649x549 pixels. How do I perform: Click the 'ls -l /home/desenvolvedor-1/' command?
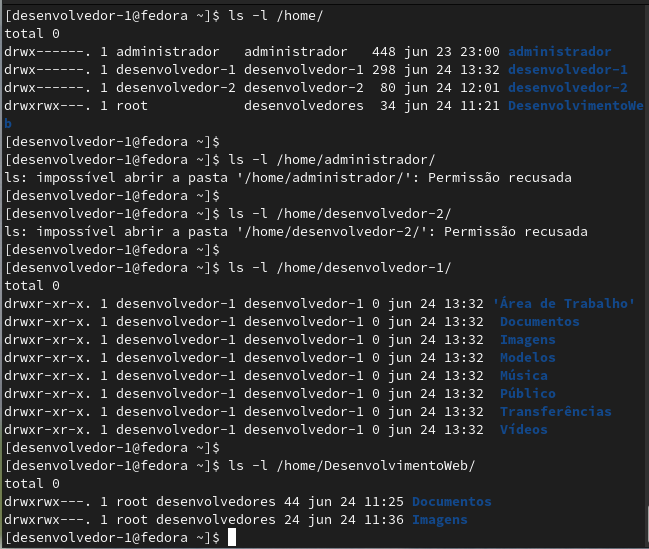click(339, 268)
